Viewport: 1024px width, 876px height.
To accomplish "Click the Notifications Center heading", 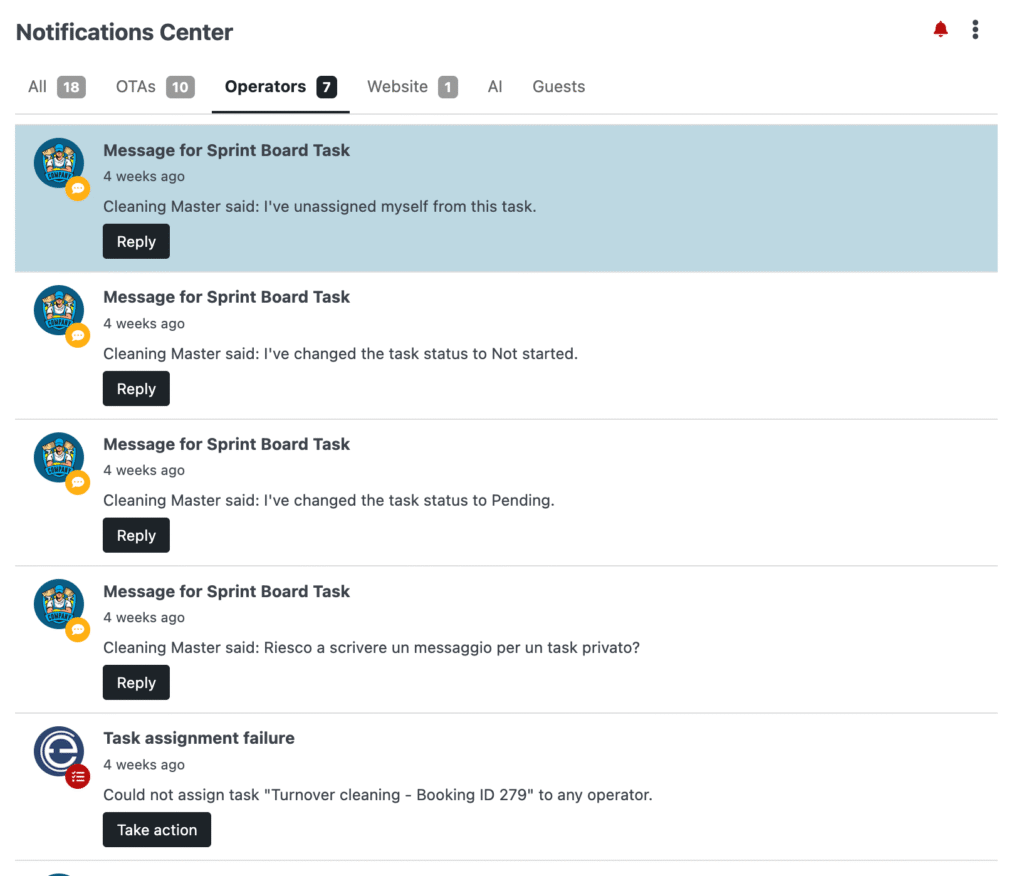I will (123, 31).
